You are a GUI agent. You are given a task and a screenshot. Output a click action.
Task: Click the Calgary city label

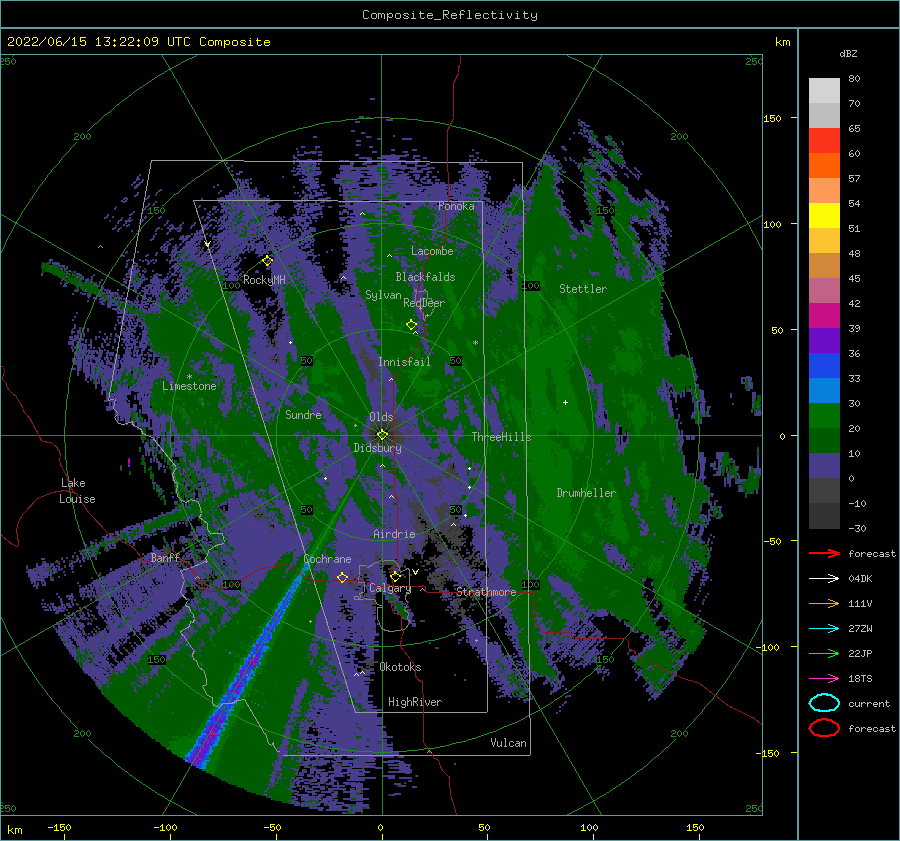point(390,588)
